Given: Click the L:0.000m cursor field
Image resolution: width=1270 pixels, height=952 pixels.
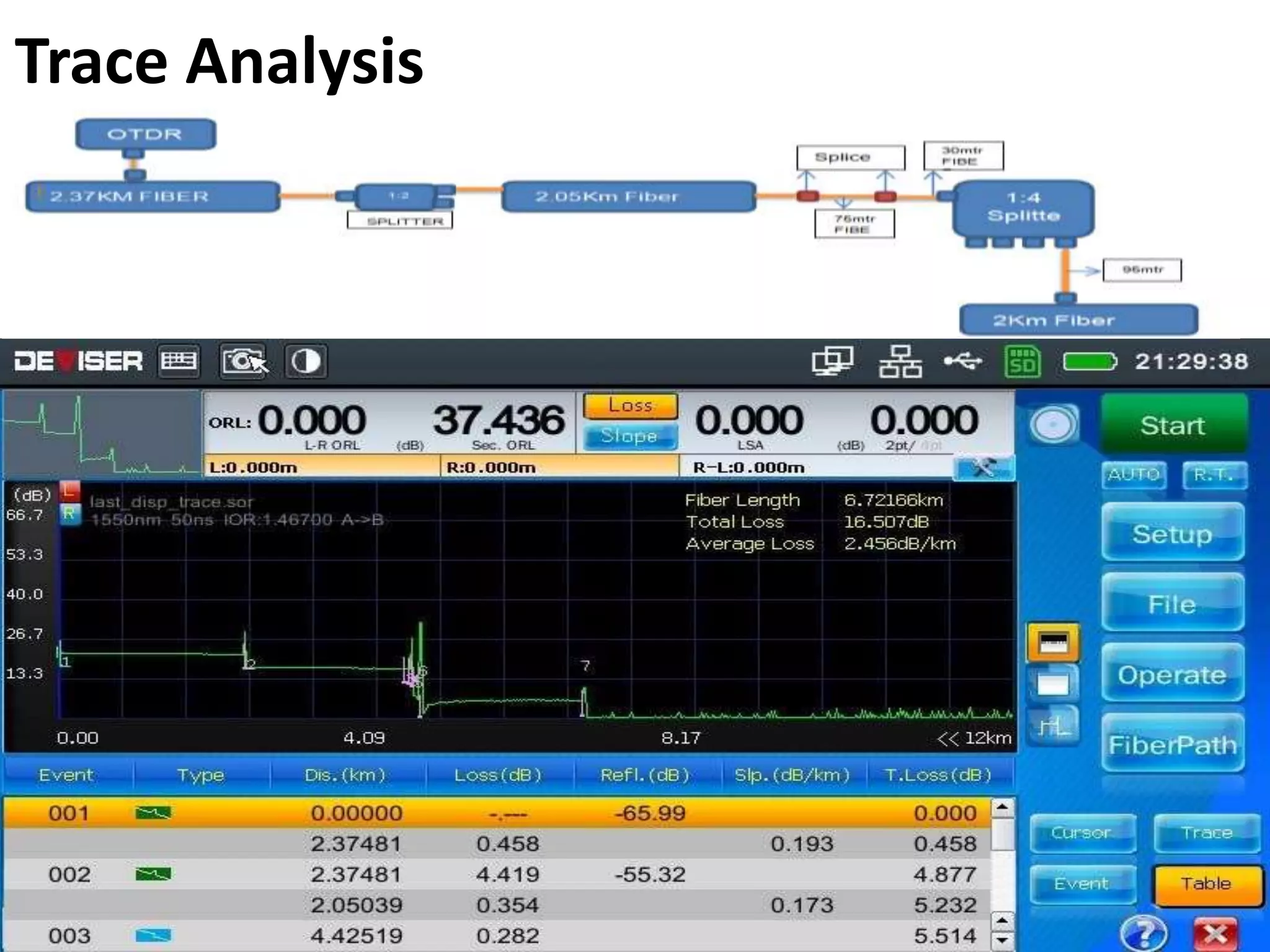Looking at the screenshot, I should [x=321, y=467].
